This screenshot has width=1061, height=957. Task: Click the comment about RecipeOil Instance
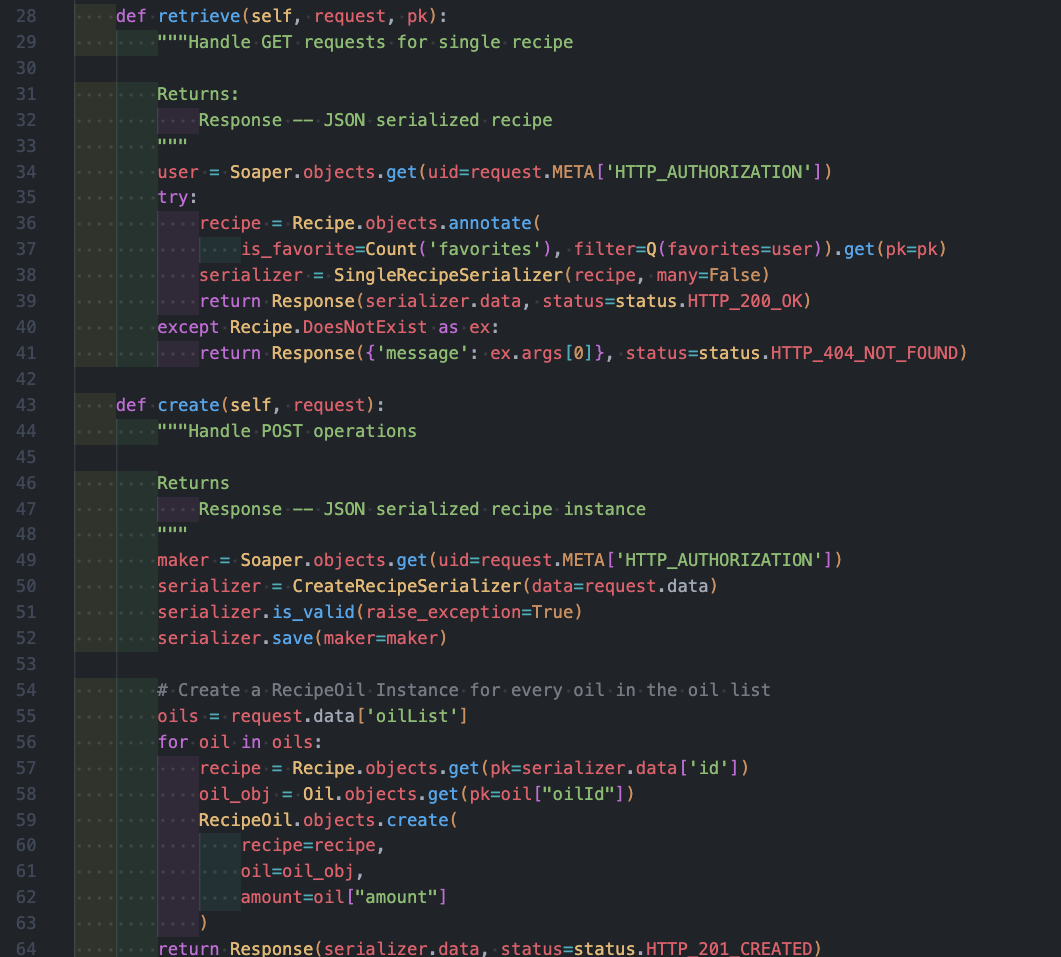[464, 690]
